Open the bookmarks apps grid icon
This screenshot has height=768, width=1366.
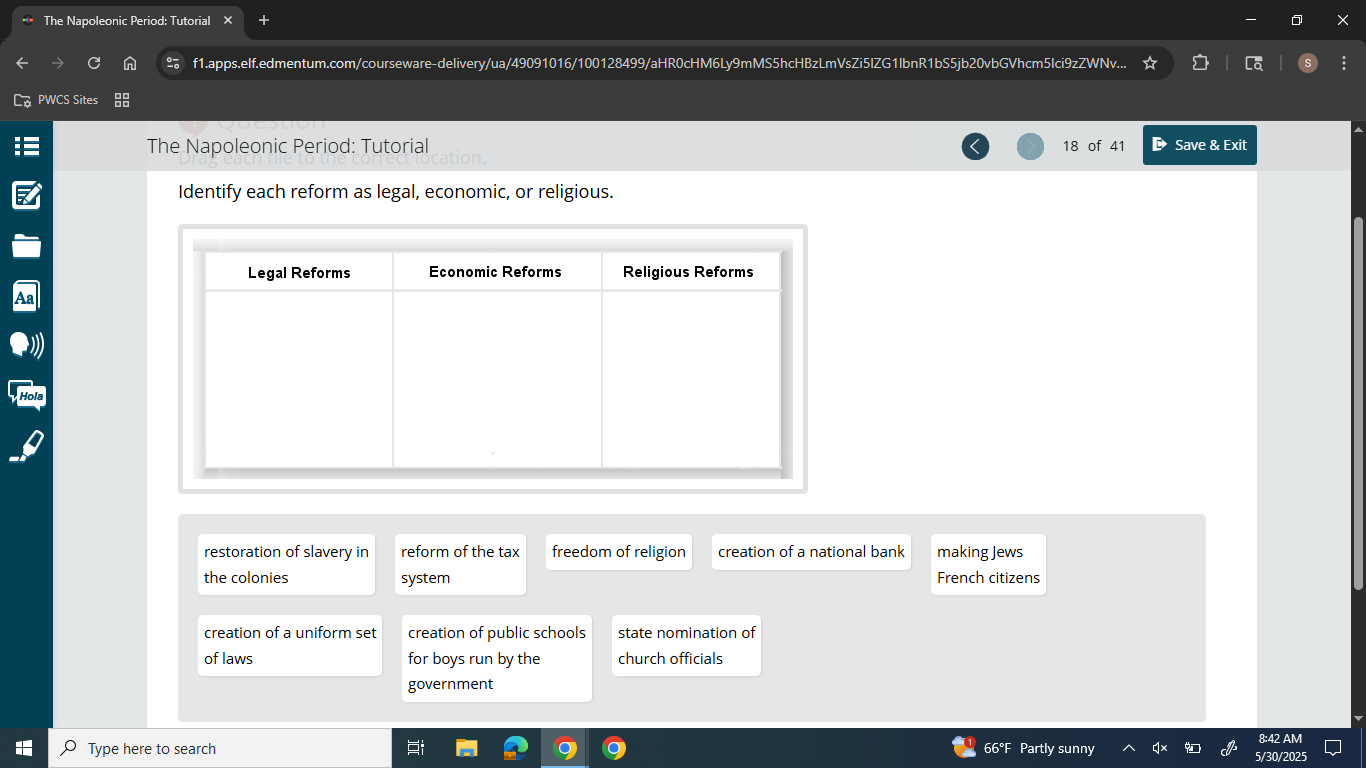(x=123, y=100)
